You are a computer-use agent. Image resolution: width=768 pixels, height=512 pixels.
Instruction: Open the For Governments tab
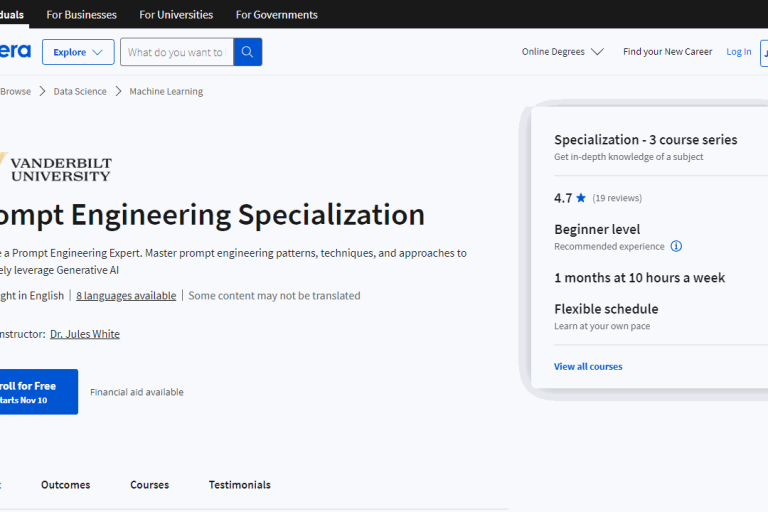277,15
